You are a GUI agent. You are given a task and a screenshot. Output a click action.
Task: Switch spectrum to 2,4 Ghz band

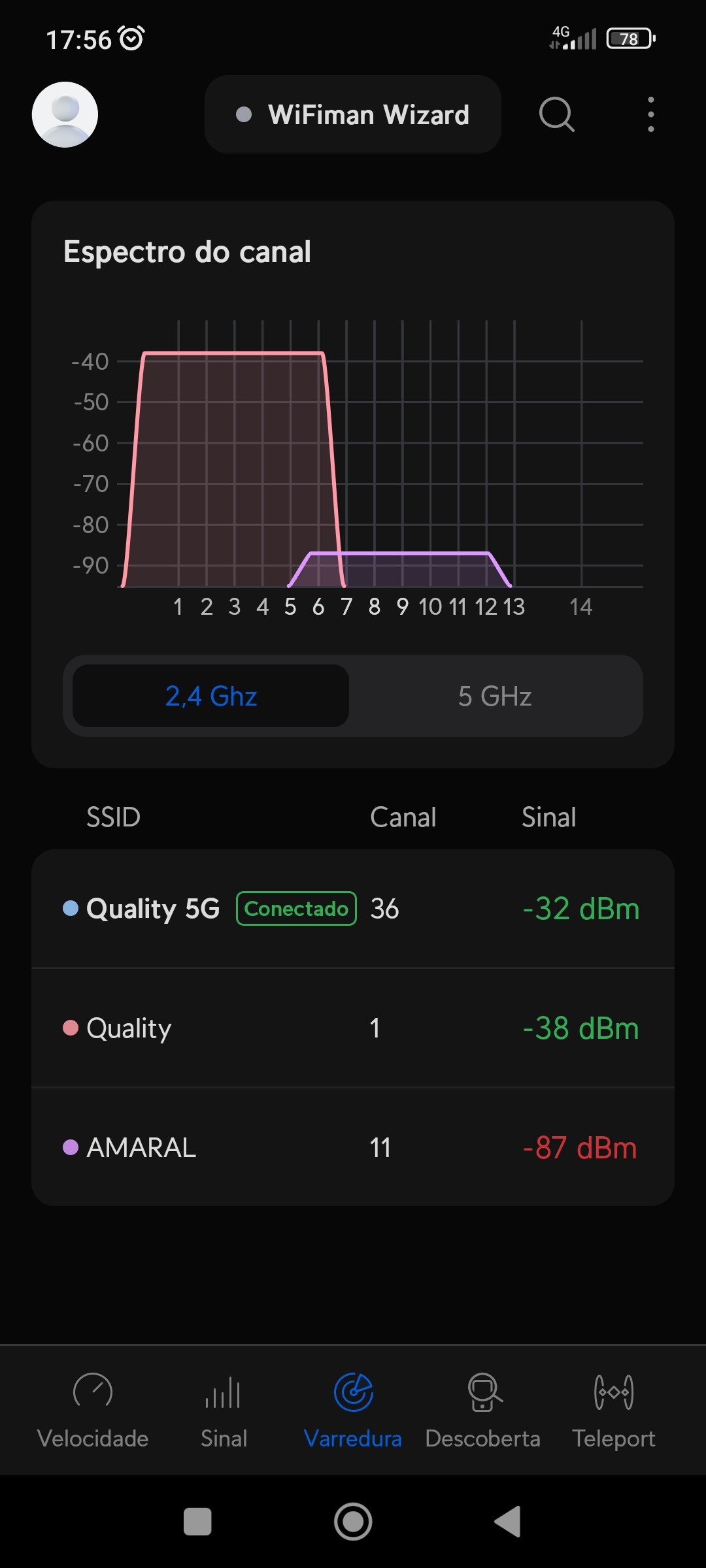210,696
